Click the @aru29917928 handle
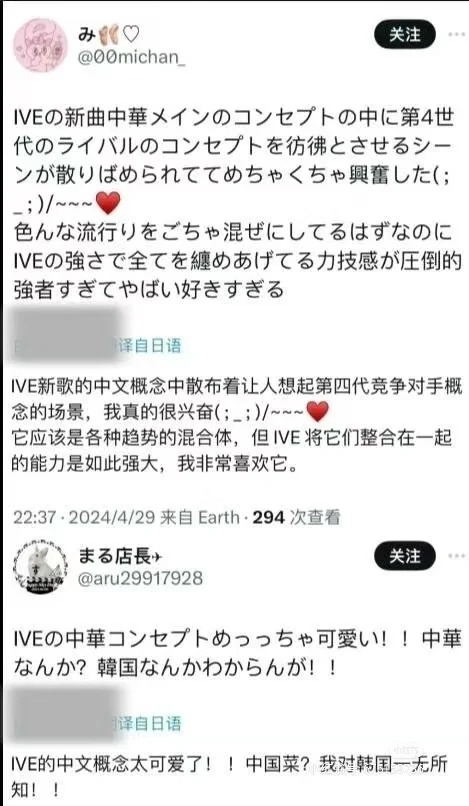 click(140, 578)
